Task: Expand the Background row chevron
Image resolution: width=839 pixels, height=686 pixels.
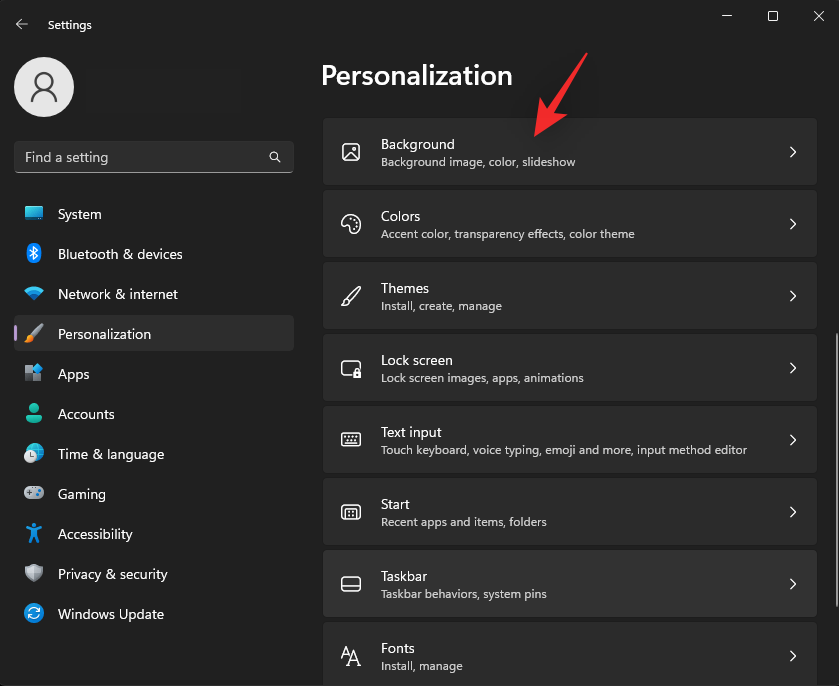Action: pyautogui.click(x=793, y=152)
